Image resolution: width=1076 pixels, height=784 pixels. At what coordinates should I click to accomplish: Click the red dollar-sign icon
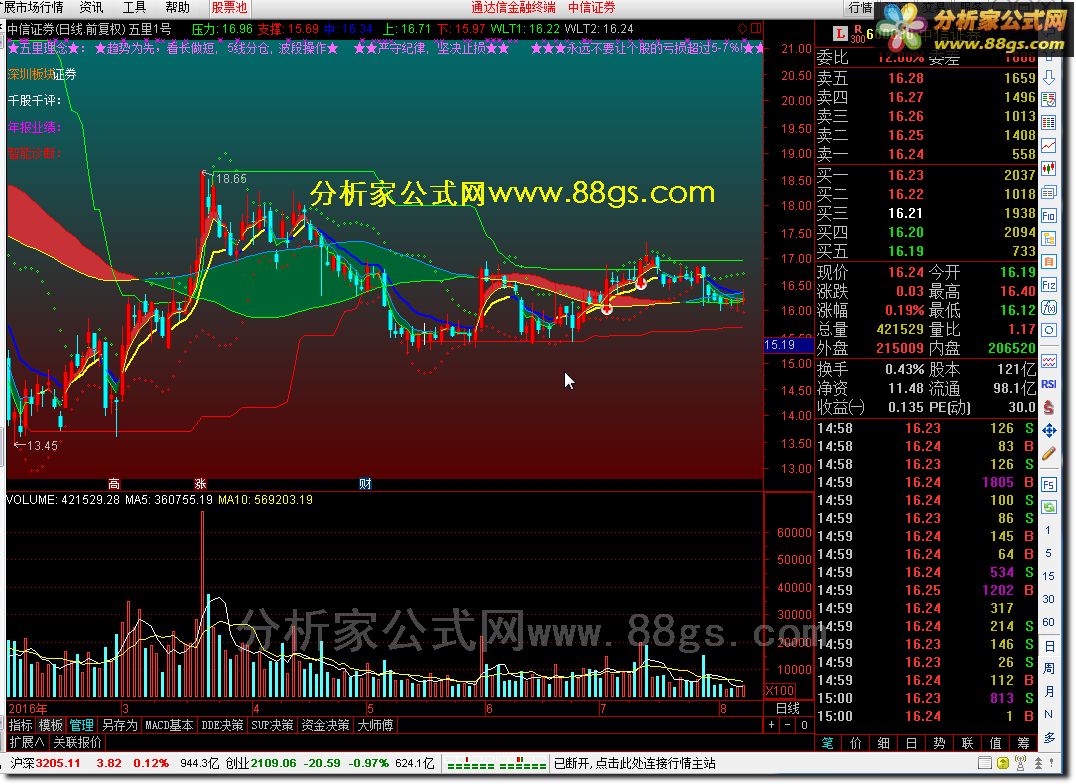click(1049, 407)
